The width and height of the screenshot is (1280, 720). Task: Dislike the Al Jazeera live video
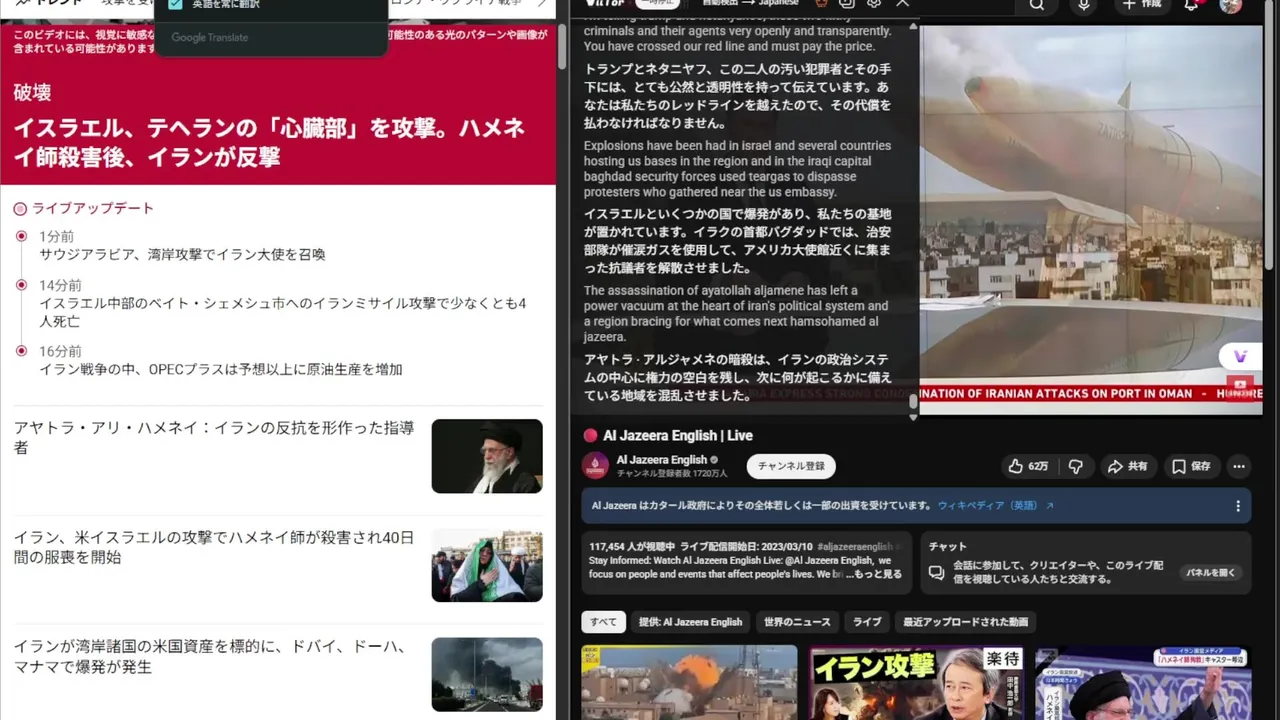[1076, 466]
